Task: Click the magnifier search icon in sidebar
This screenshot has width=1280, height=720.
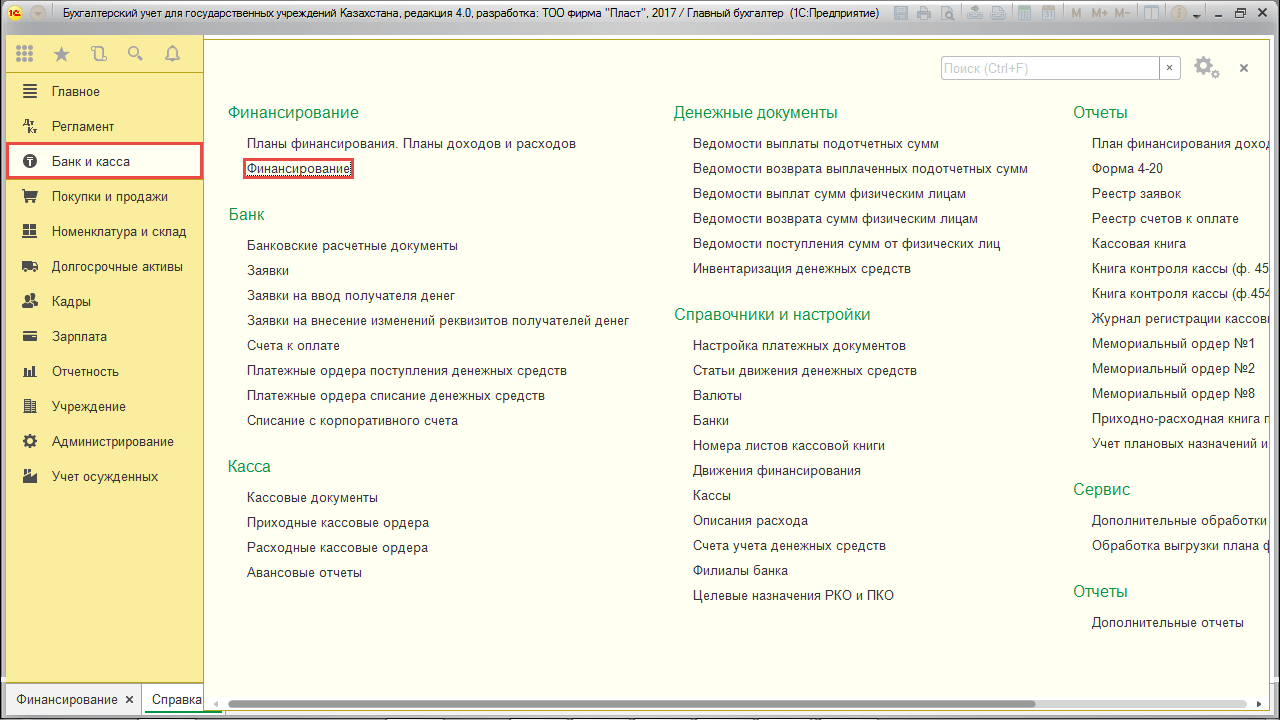Action: click(x=135, y=54)
